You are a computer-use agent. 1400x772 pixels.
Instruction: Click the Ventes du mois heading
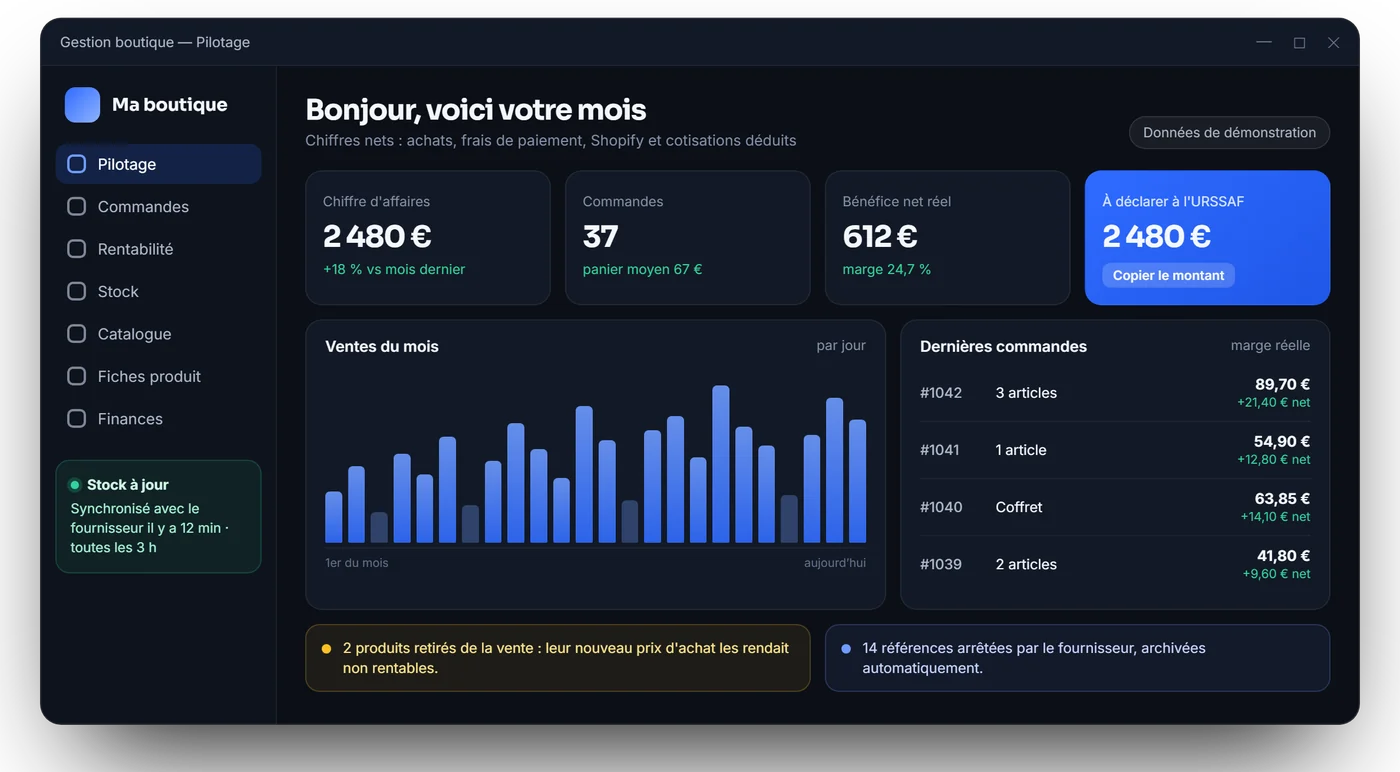pyautogui.click(x=382, y=347)
